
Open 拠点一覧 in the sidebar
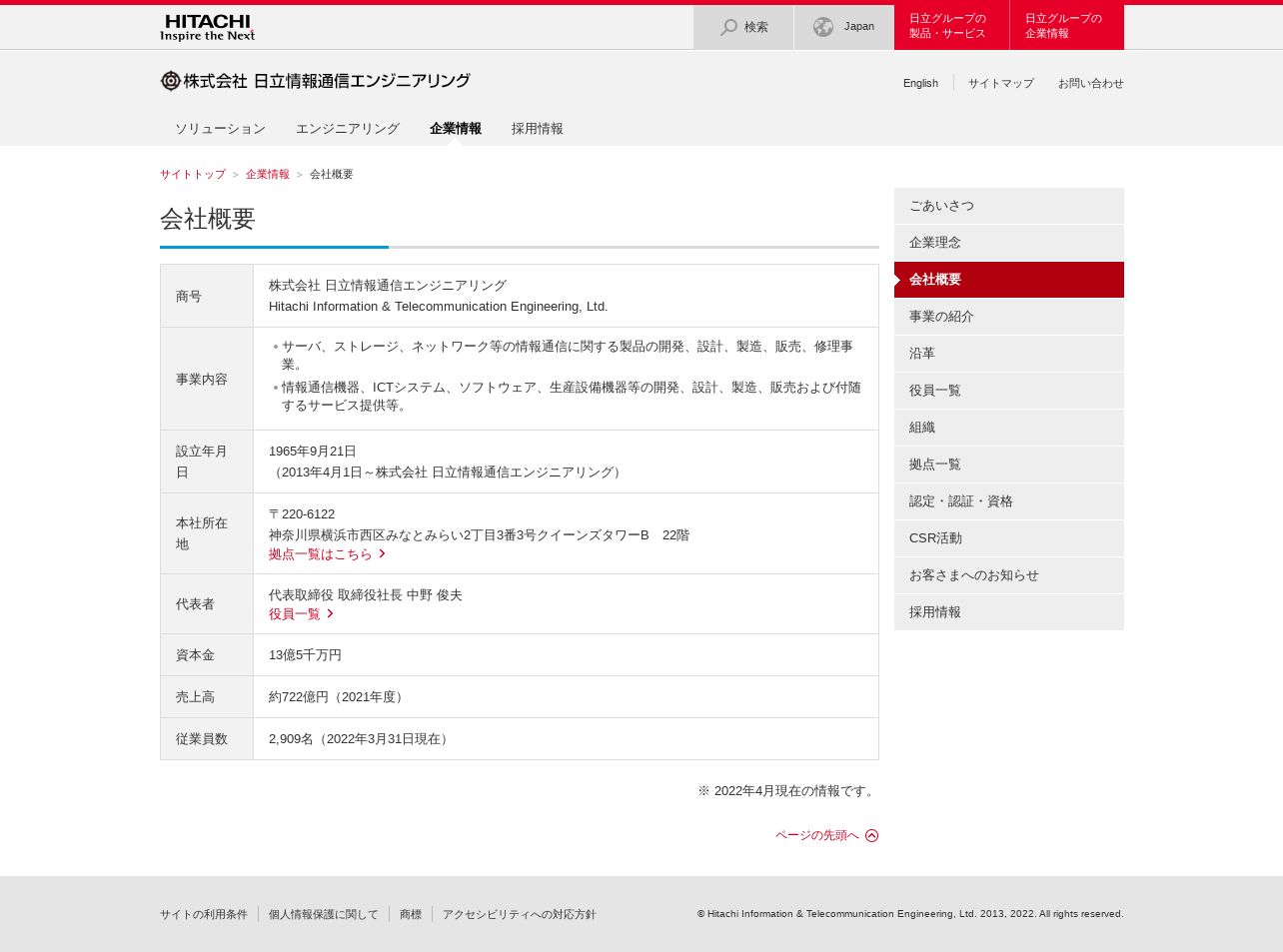point(1009,465)
